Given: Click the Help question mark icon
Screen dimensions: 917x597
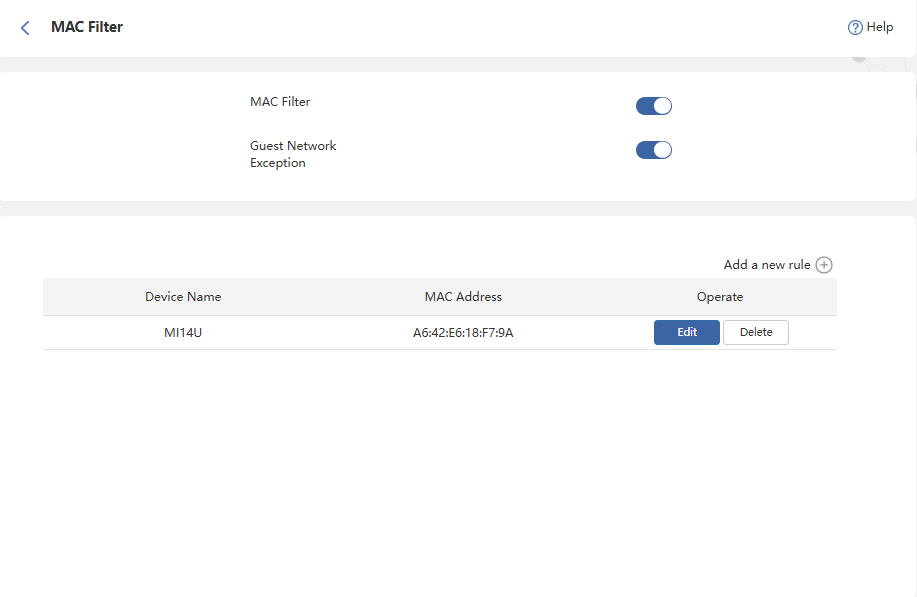Looking at the screenshot, I should 855,28.
